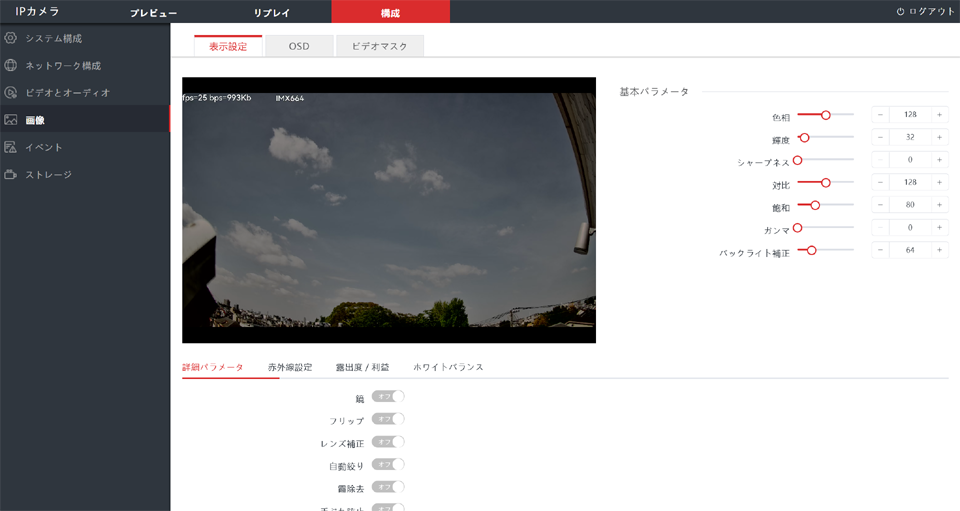Click the ログアウト power icon

[900, 11]
